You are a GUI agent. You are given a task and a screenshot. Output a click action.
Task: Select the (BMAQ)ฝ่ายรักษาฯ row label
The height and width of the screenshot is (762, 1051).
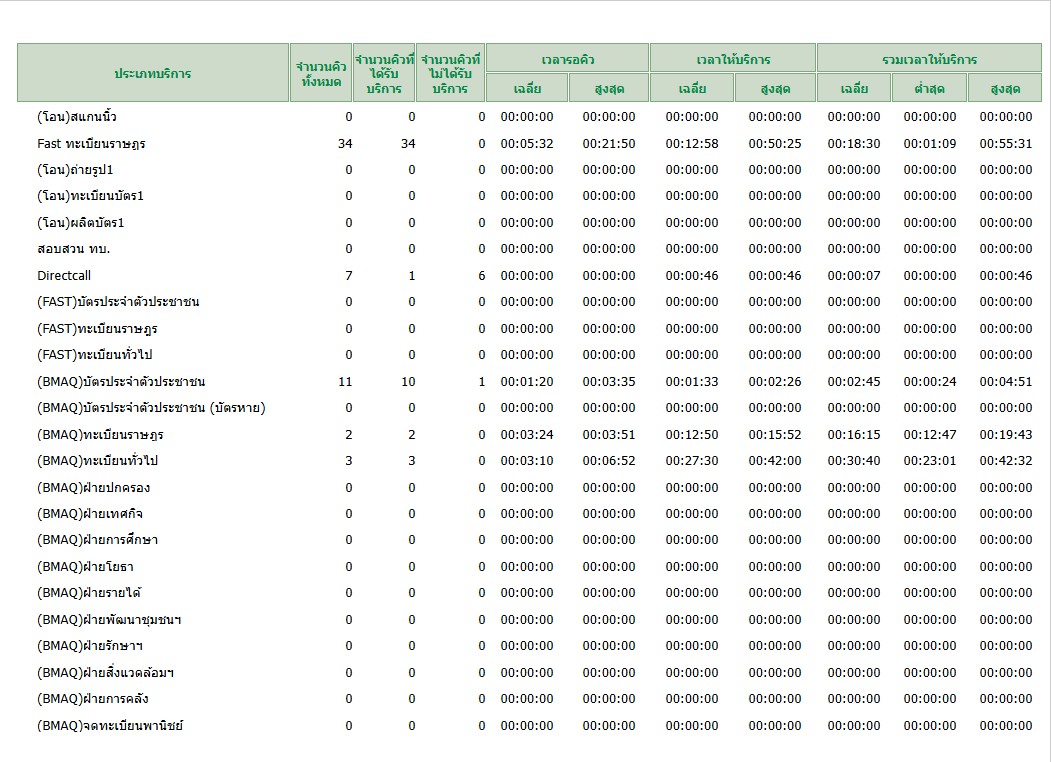tap(90, 645)
